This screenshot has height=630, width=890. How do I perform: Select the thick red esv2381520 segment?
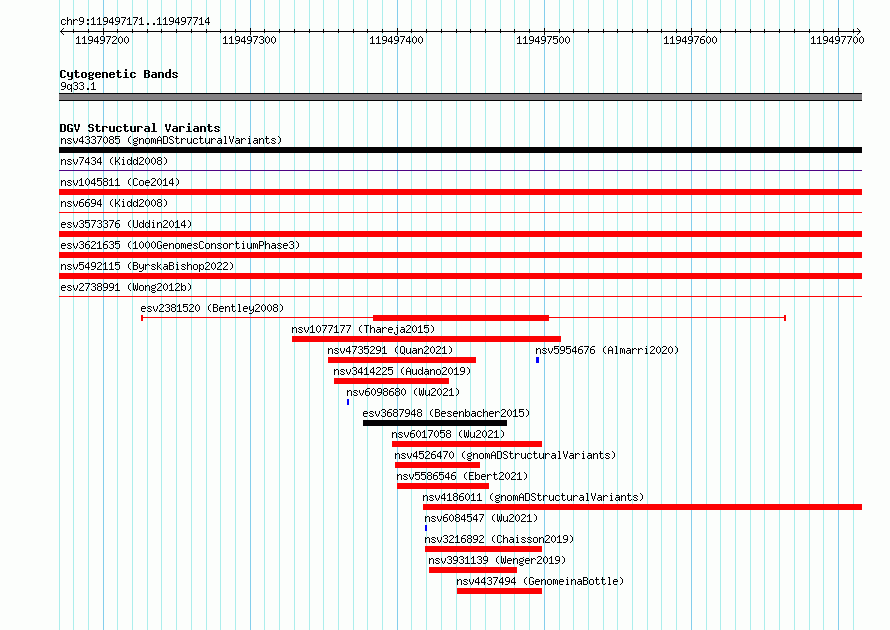click(461, 318)
